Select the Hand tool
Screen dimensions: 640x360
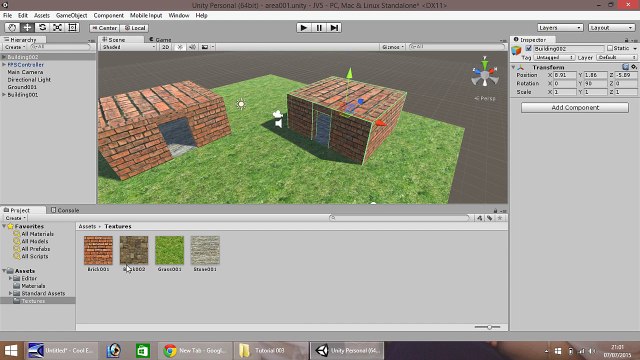coord(12,28)
